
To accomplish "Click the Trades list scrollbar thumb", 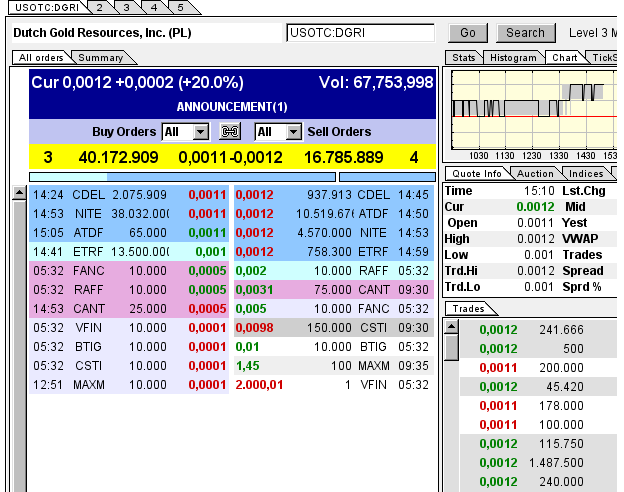I will click(451, 347).
